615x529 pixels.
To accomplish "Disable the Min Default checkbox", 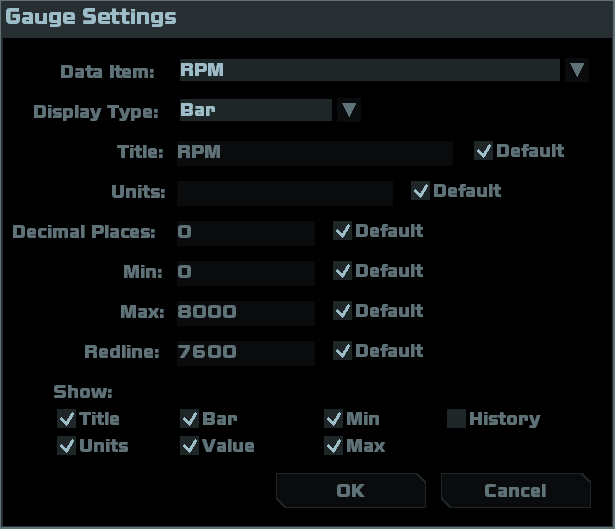I will pyautogui.click(x=343, y=271).
